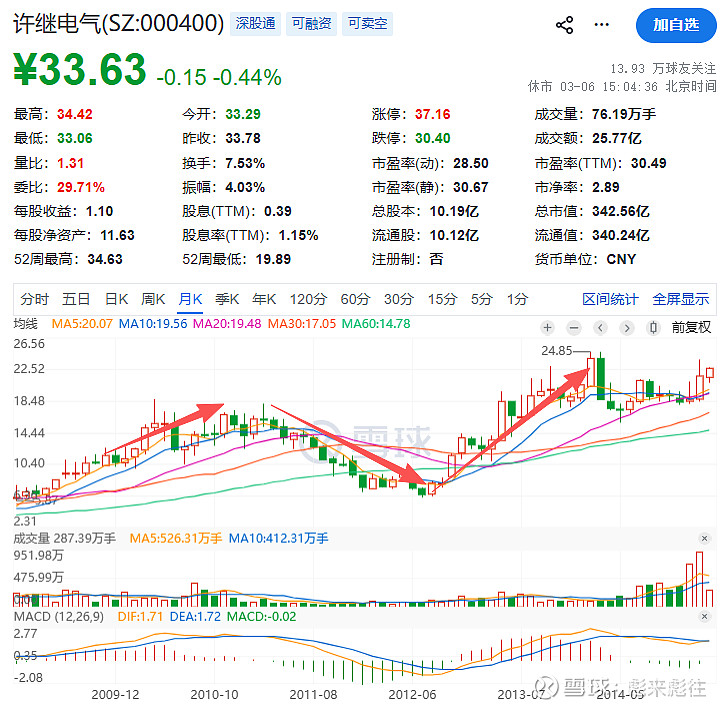Click the 市盈率(TTM) 30.49 value

(x=648, y=163)
